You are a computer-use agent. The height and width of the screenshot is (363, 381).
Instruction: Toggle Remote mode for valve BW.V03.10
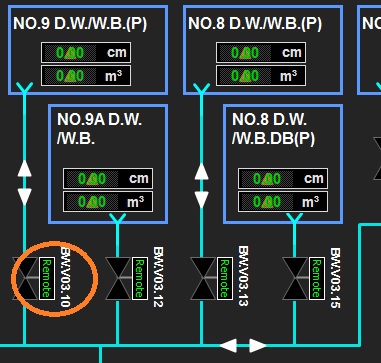[47, 278]
